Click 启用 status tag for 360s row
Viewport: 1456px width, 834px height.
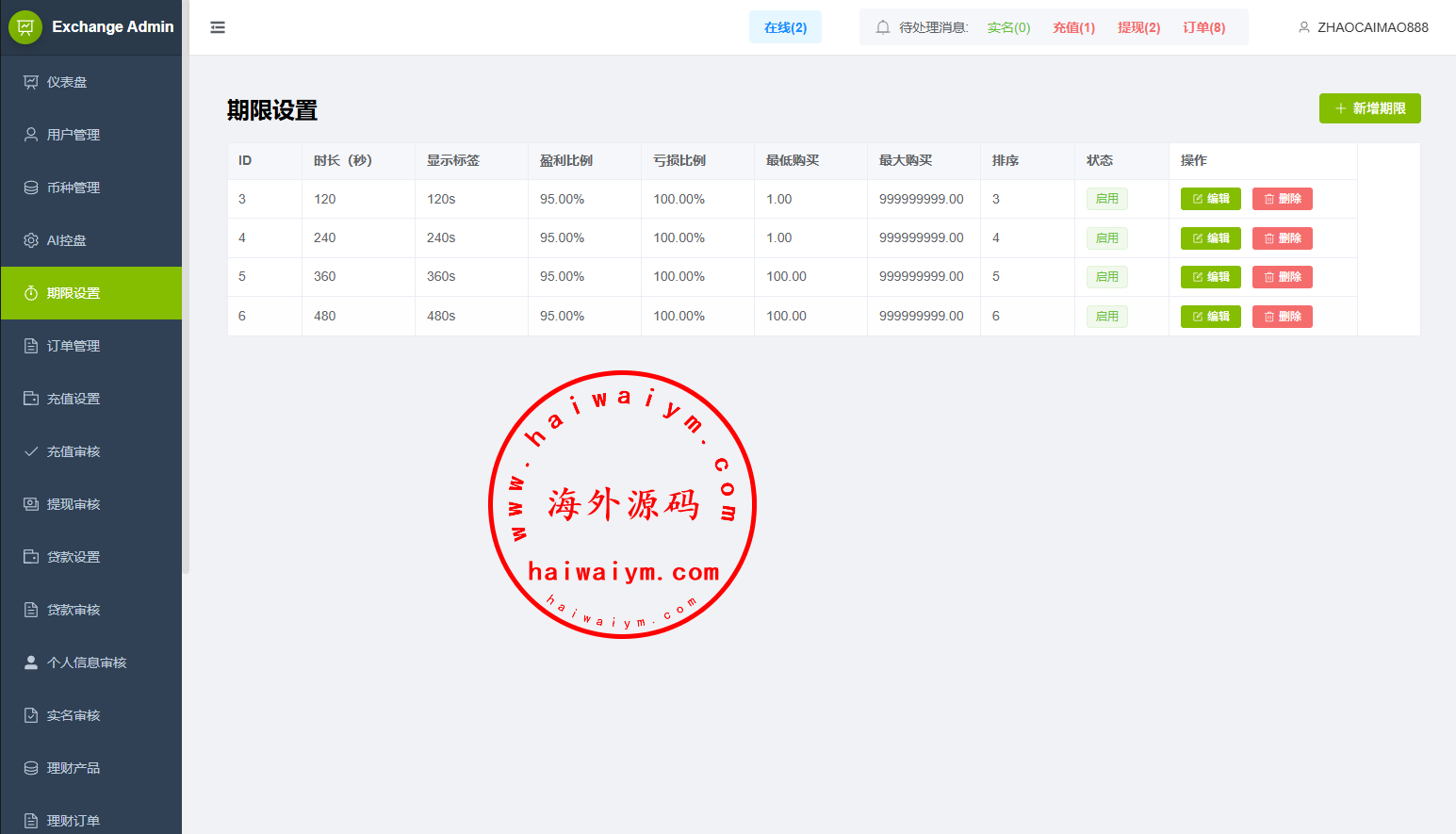click(1106, 277)
